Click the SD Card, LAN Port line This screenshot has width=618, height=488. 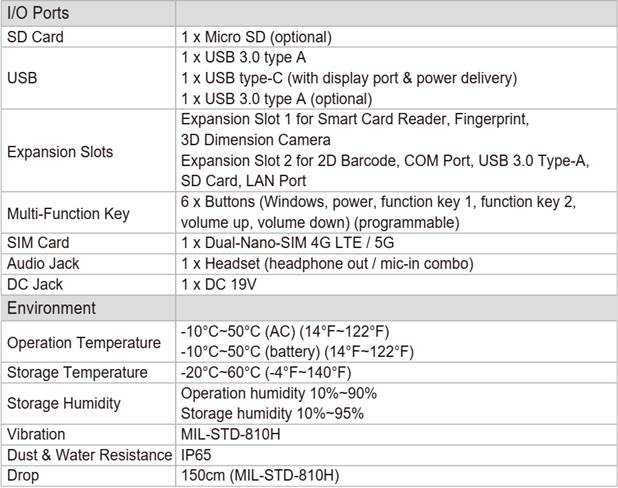click(244, 181)
